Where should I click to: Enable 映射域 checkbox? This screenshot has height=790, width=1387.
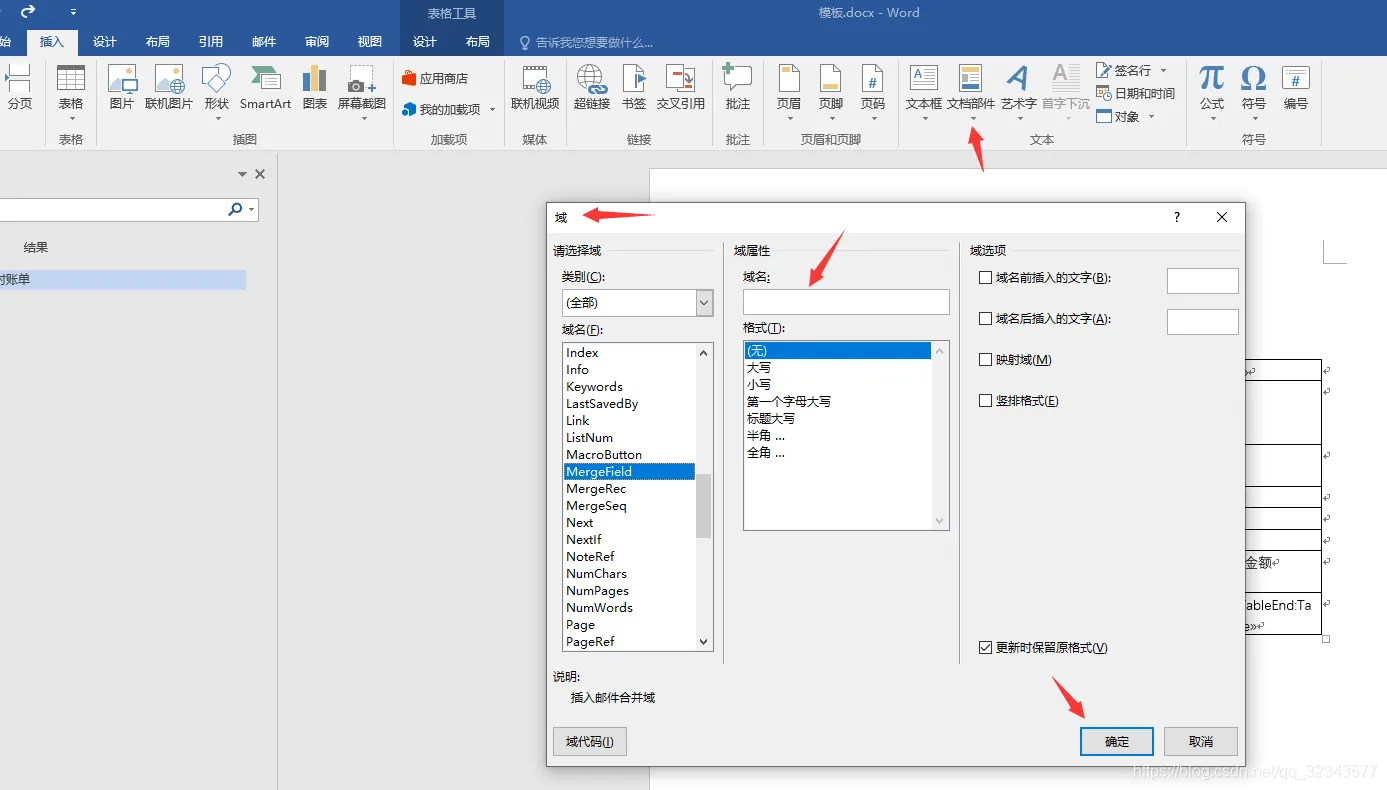tap(985, 360)
